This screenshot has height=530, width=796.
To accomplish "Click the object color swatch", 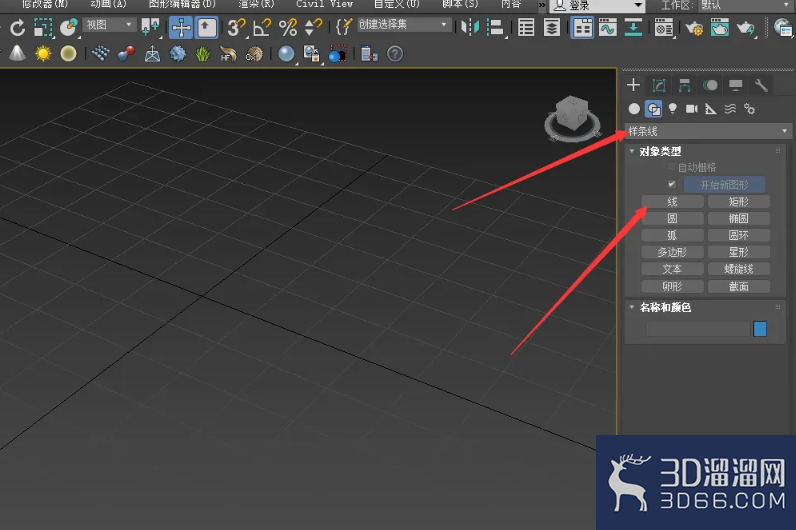I will pos(760,328).
